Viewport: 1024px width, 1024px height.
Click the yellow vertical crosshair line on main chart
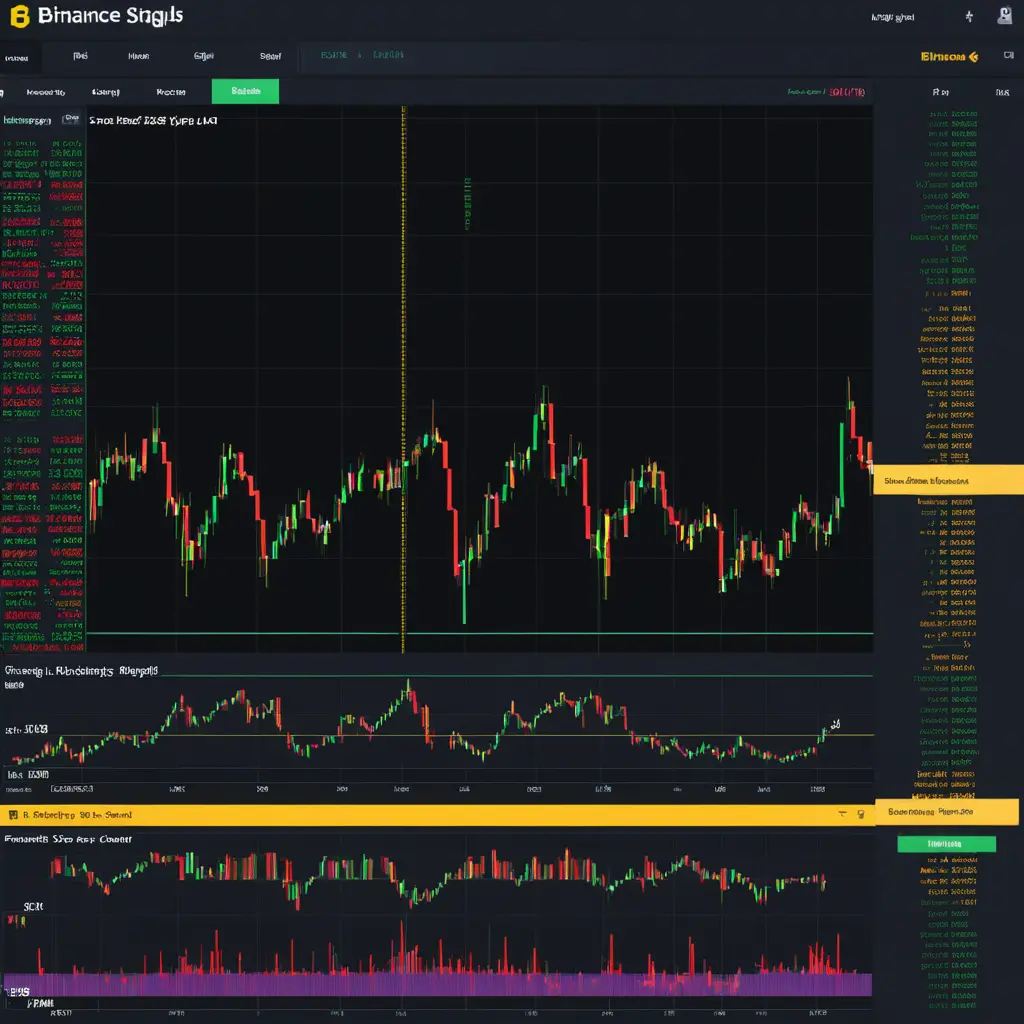tap(403, 300)
